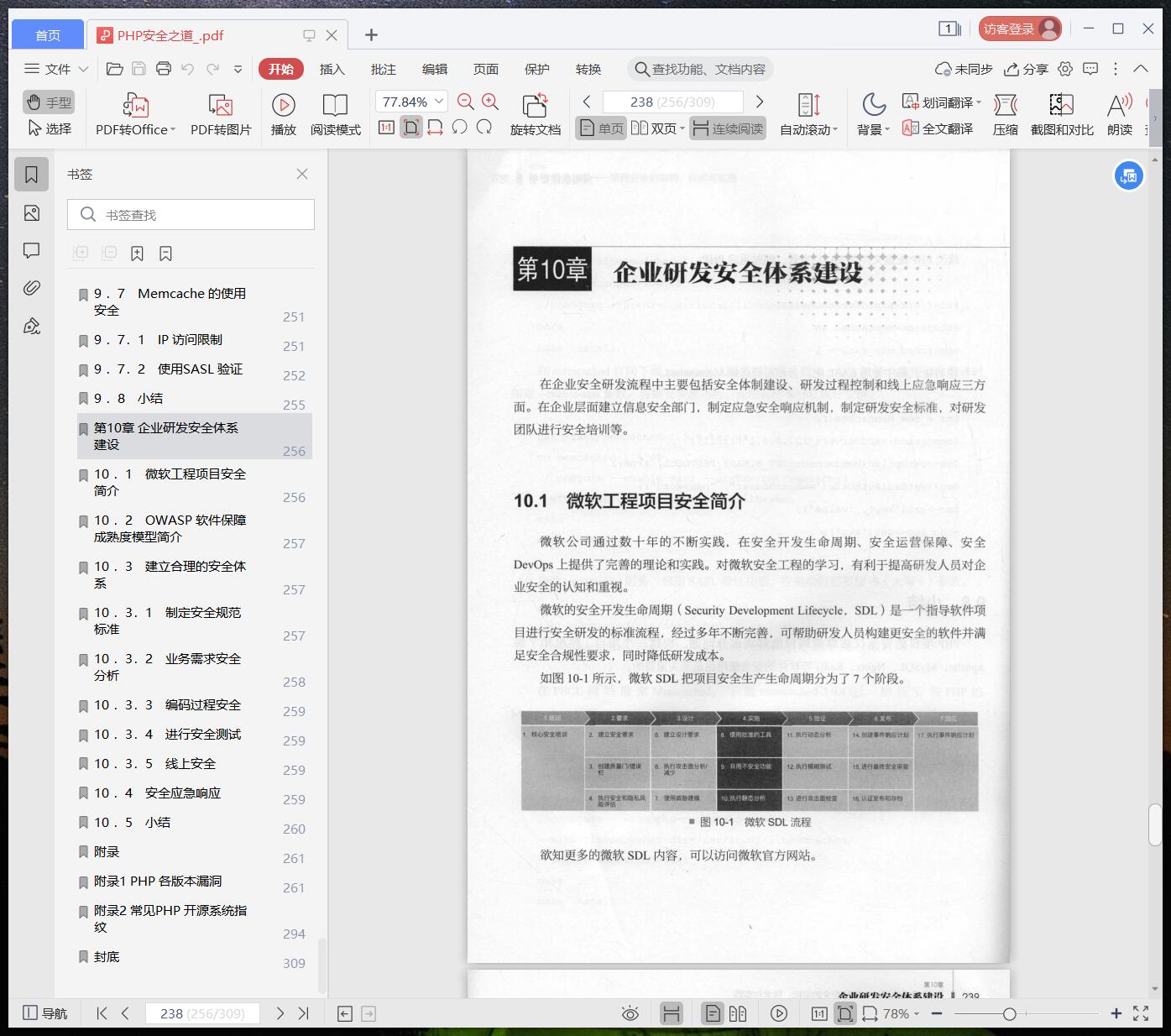Toggle 导航 navigation pane in status bar
The width and height of the screenshot is (1171, 1036).
(44, 1013)
